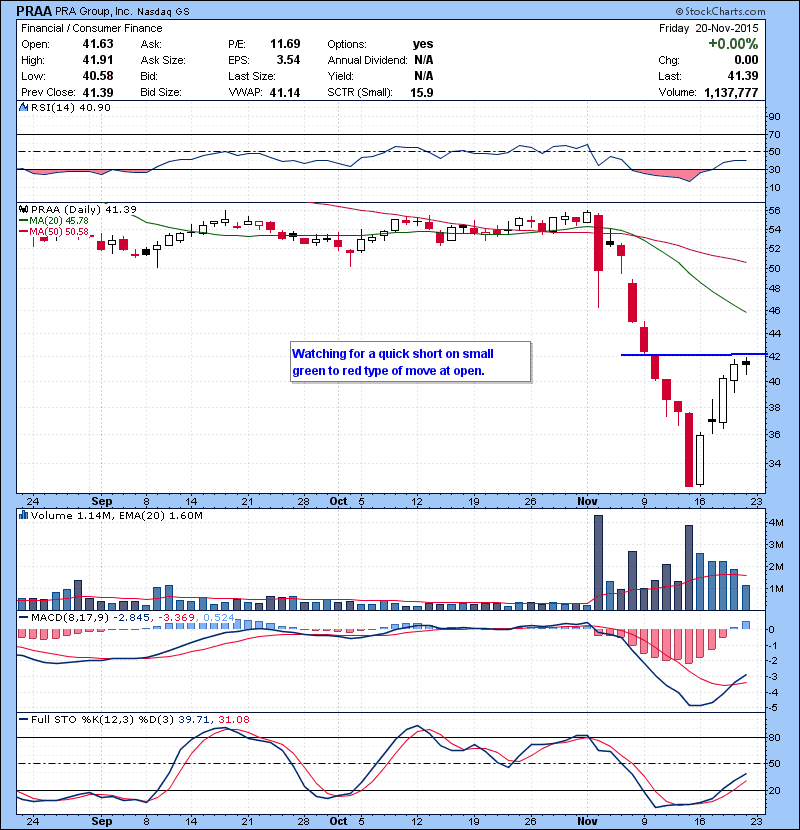Click the Oct label on the price chart date axis
Viewport: 800px width, 830px height.
(338, 501)
